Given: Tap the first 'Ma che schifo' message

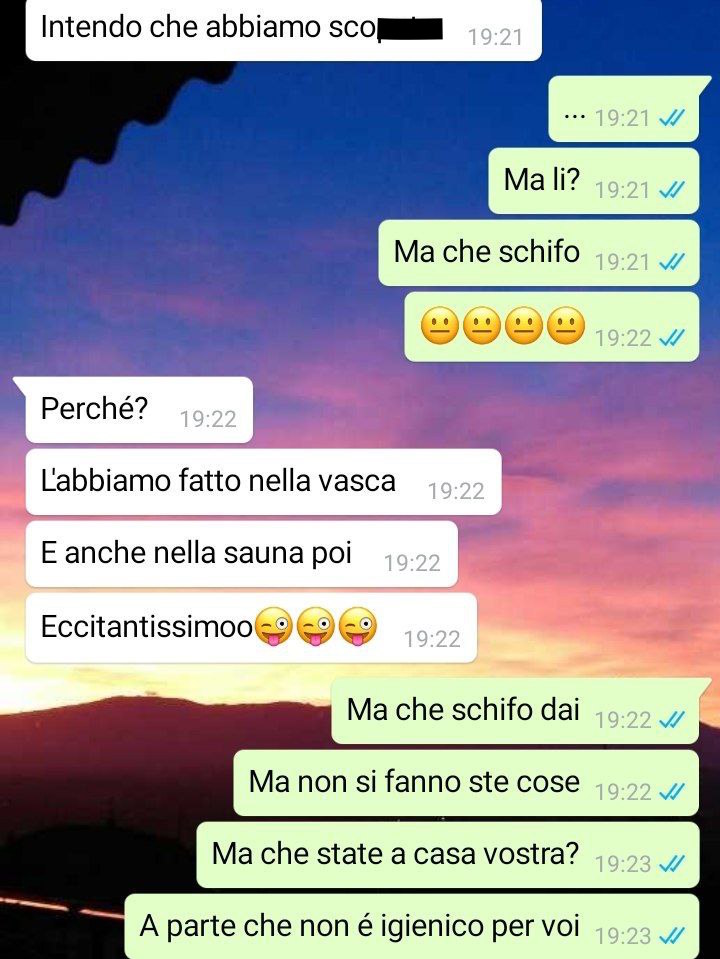Looking at the screenshot, I should point(538,253).
